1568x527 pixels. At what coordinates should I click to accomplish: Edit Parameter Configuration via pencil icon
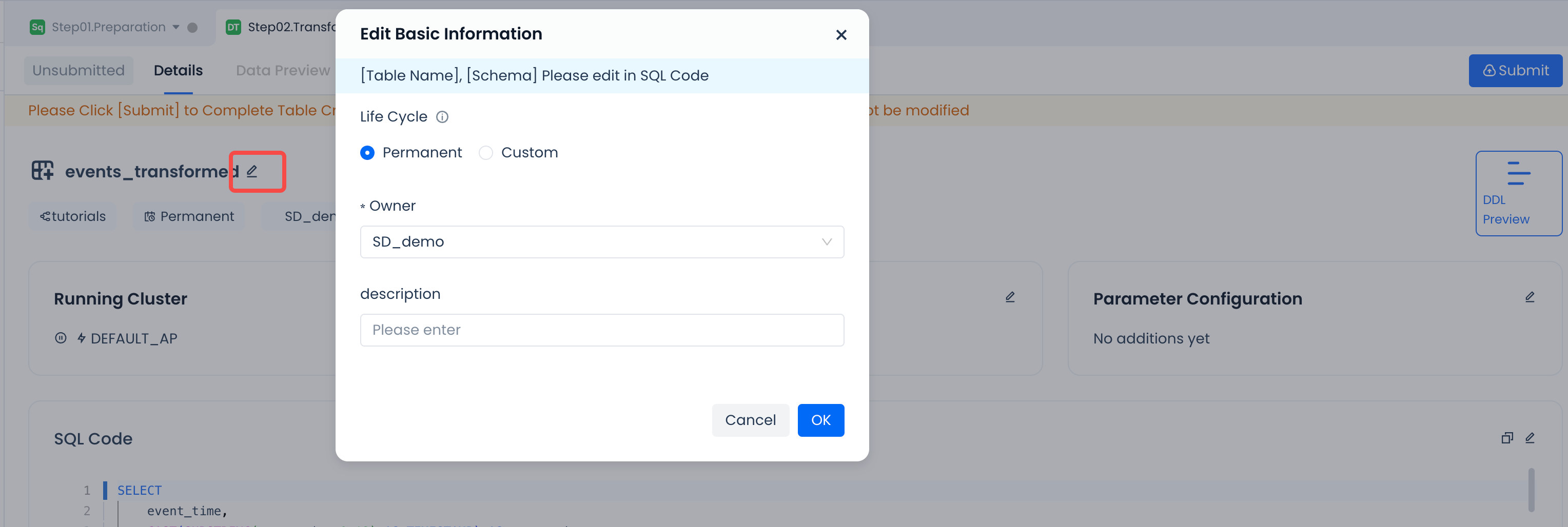point(1530,297)
